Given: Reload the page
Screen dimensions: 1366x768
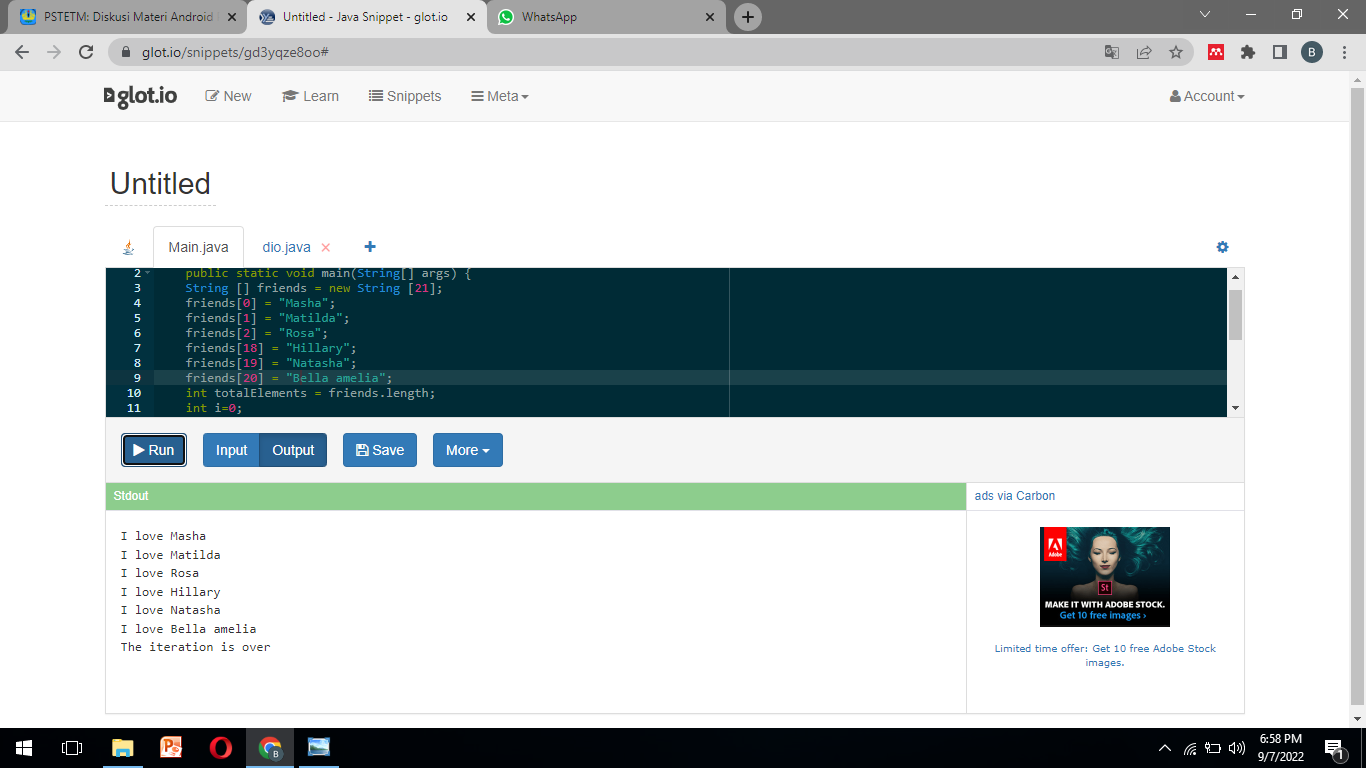Looking at the screenshot, I should point(86,52).
